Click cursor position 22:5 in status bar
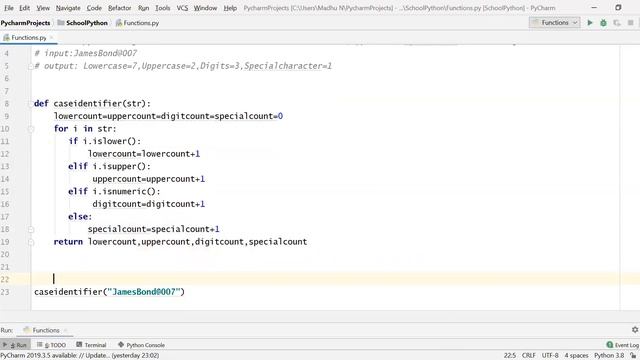The image size is (640, 360). pyautogui.click(x=510, y=356)
